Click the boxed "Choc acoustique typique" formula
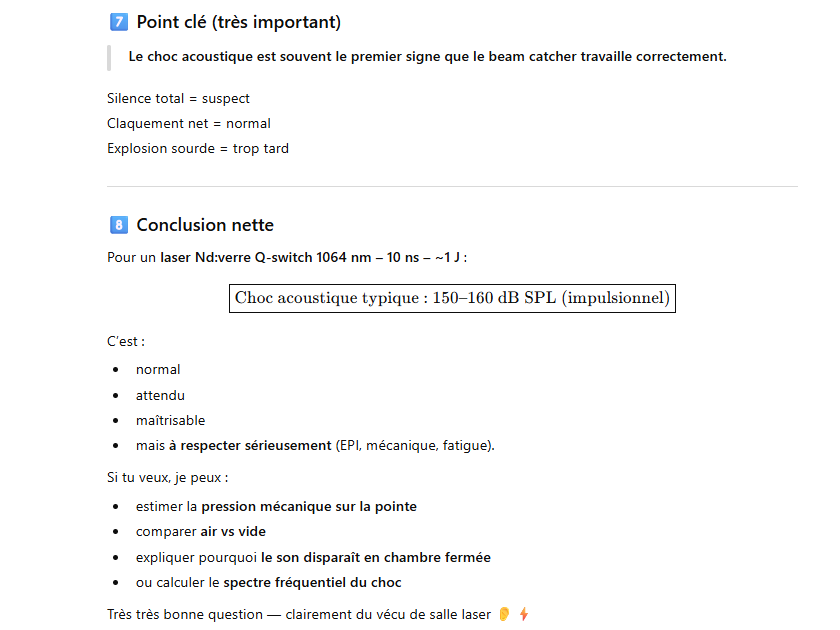This screenshot has width=840, height=630. tap(452, 298)
